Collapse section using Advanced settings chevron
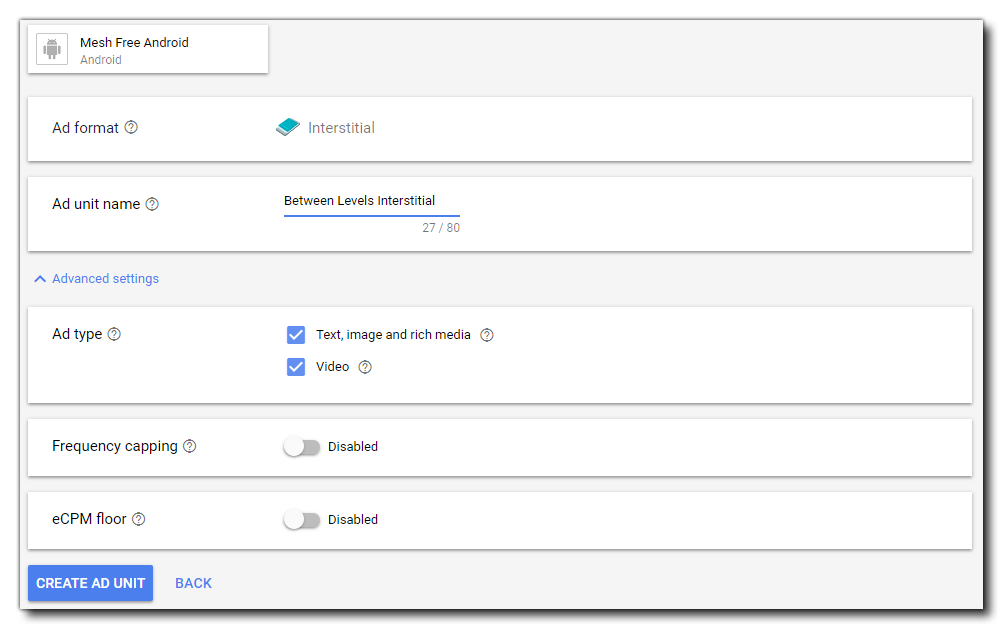The image size is (1003, 629). pyautogui.click(x=40, y=279)
